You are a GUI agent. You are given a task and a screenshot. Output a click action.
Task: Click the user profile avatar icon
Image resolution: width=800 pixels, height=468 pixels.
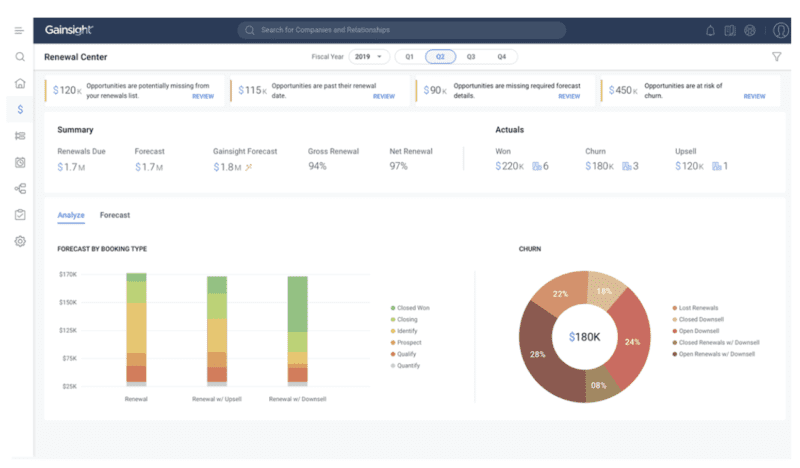[x=780, y=31]
